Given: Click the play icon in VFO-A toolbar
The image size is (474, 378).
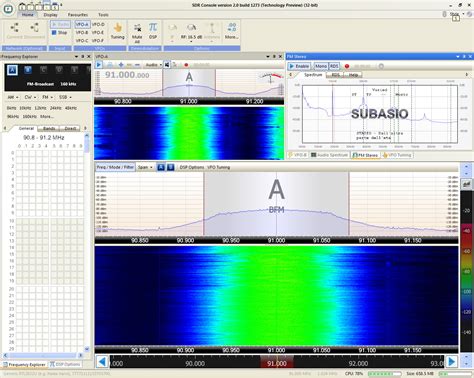Looking at the screenshot, I should point(99,65).
